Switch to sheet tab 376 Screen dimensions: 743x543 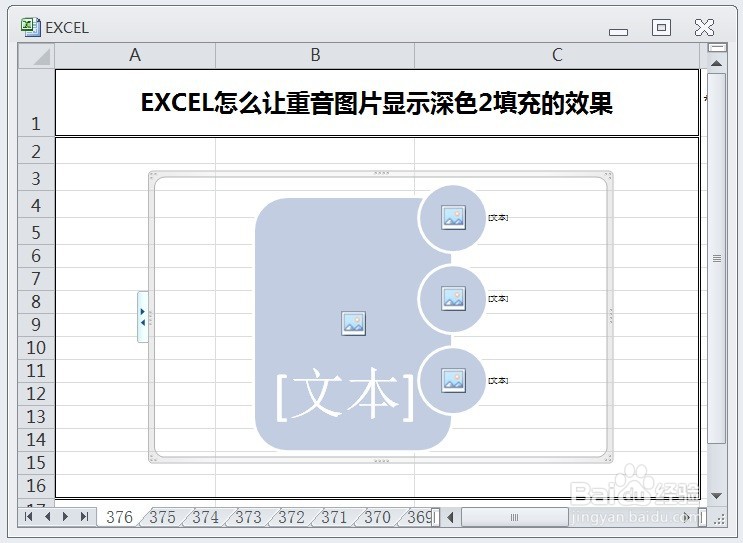point(119,517)
